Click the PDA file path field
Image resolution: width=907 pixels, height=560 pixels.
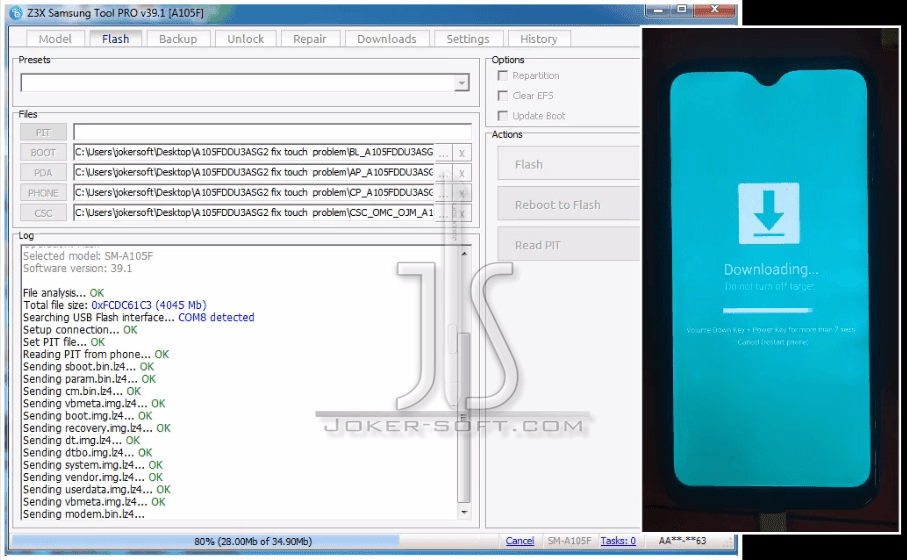coord(254,172)
